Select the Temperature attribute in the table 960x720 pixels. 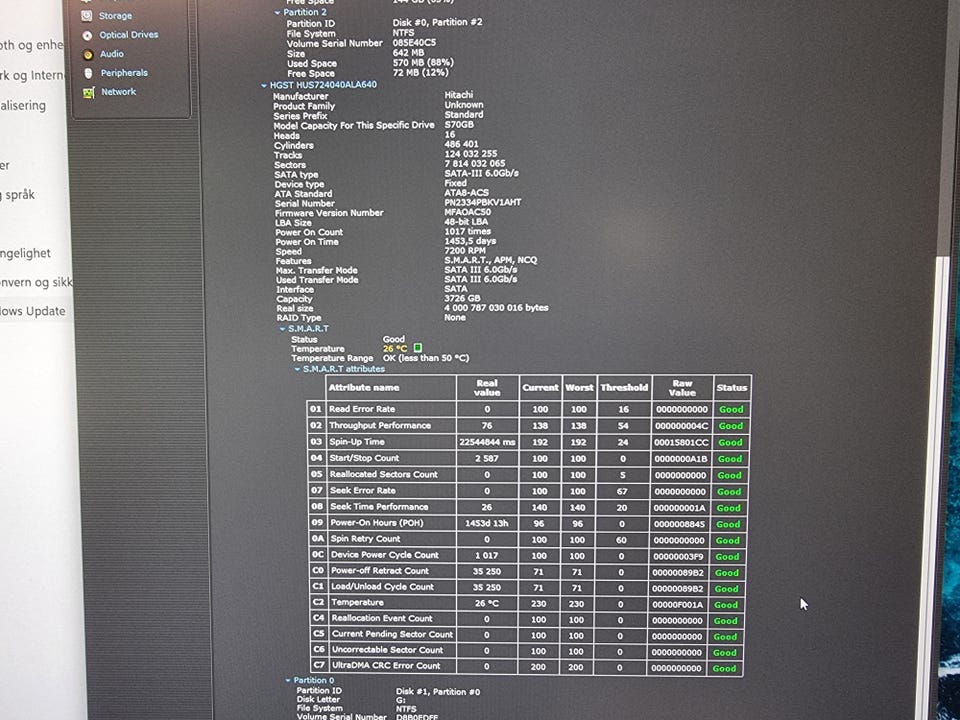[x=358, y=602]
